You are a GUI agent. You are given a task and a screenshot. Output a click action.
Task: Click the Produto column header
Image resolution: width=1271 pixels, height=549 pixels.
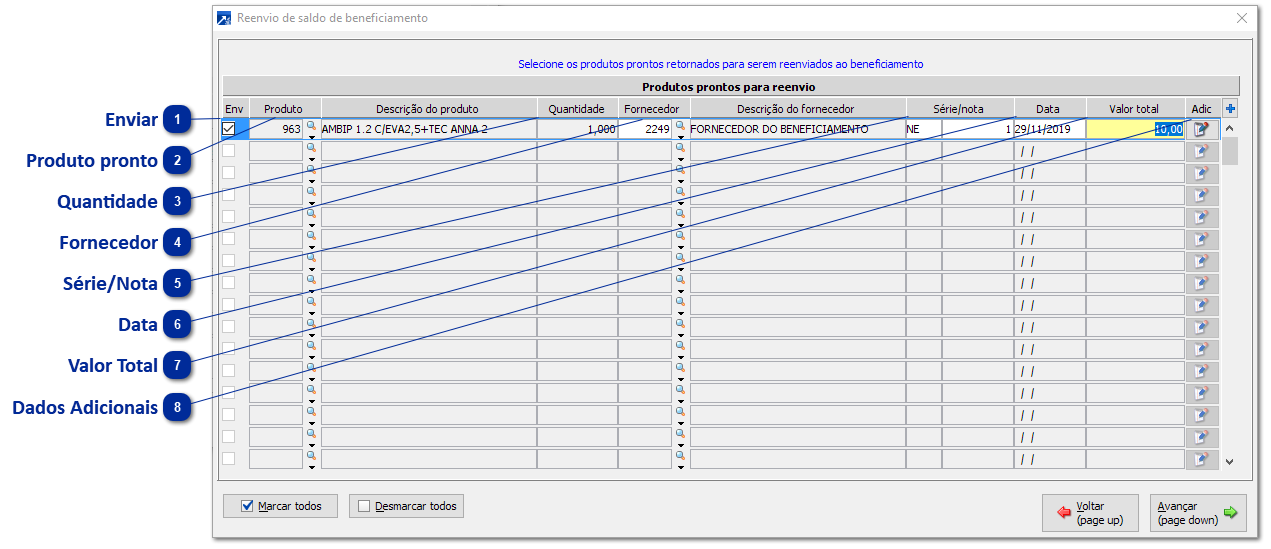click(284, 108)
